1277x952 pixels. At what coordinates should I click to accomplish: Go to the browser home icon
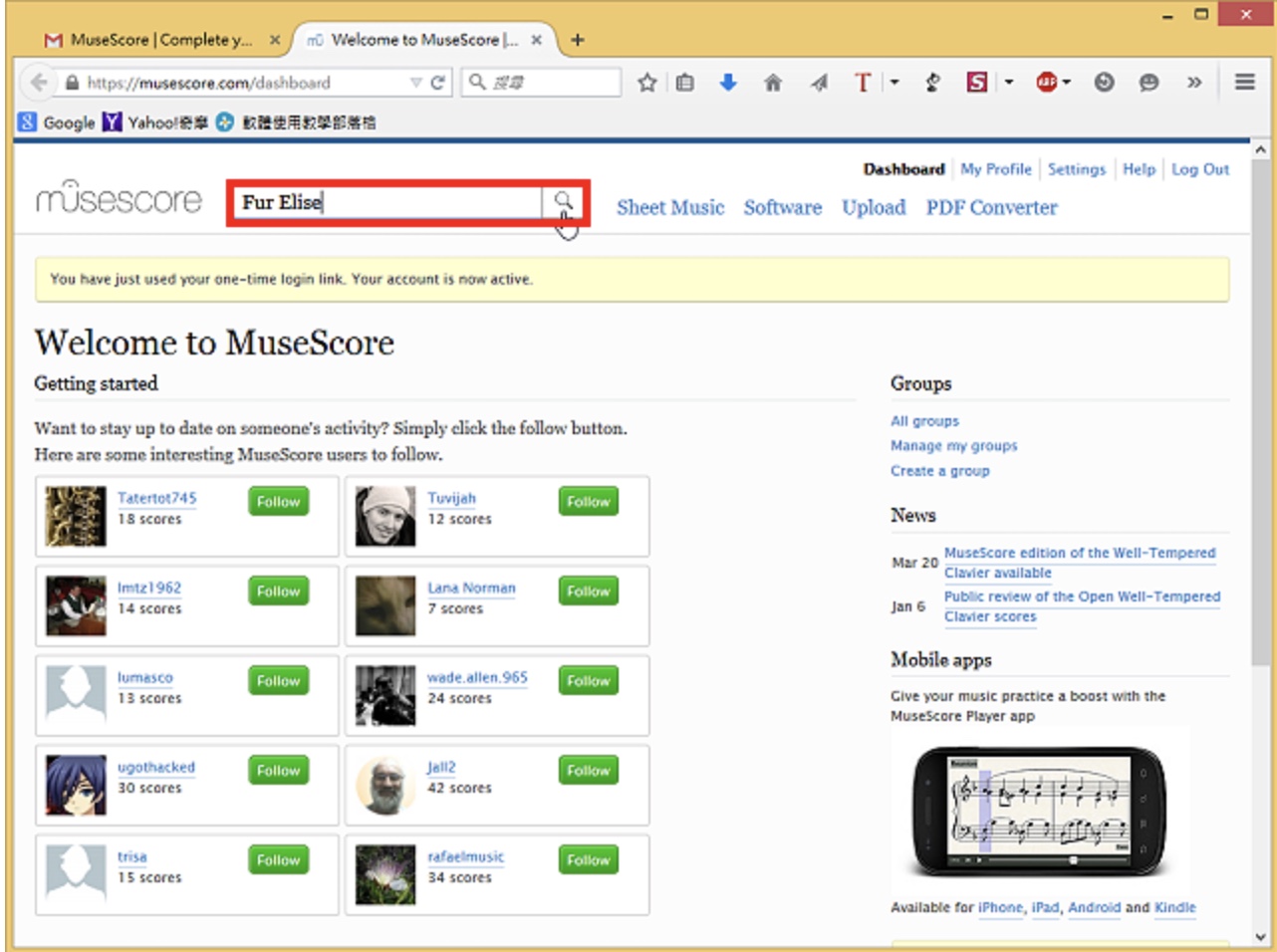773,83
